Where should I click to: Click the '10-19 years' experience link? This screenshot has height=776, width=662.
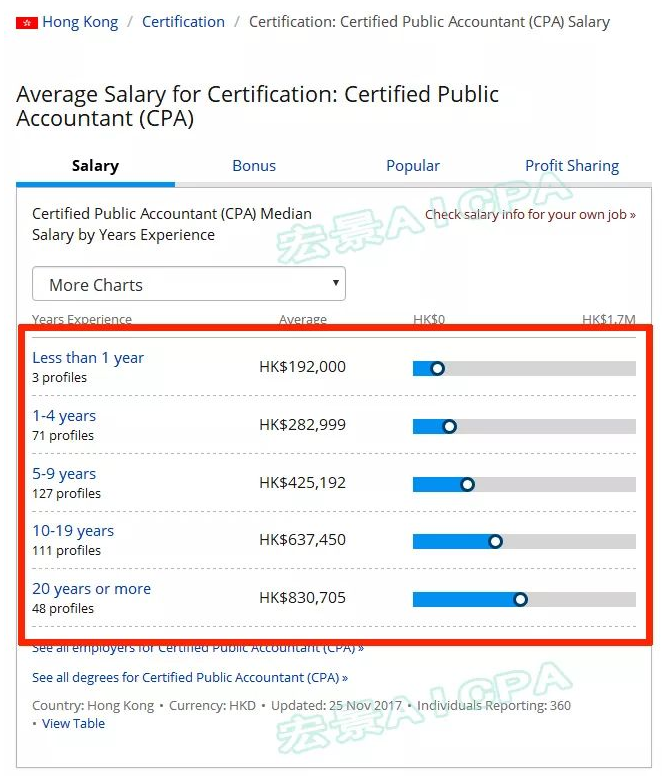(73, 531)
